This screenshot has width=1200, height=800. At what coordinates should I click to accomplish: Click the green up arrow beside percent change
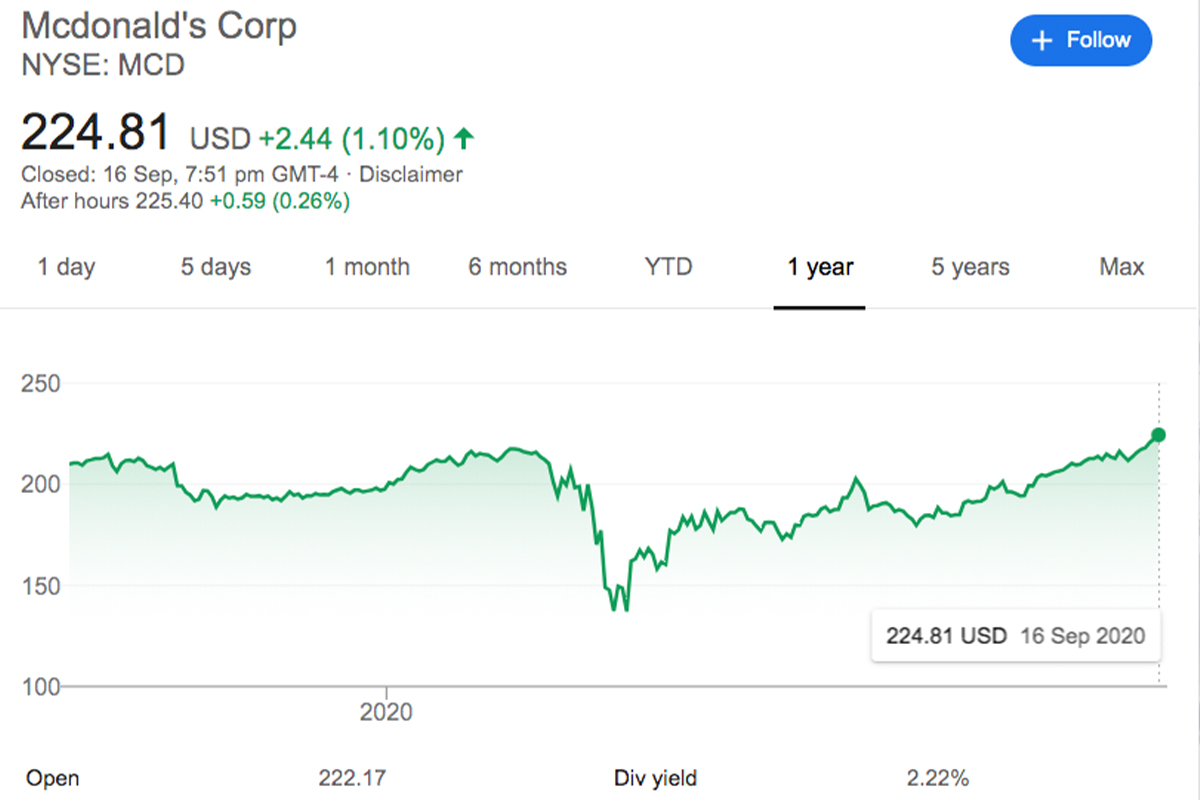pyautogui.click(x=463, y=137)
